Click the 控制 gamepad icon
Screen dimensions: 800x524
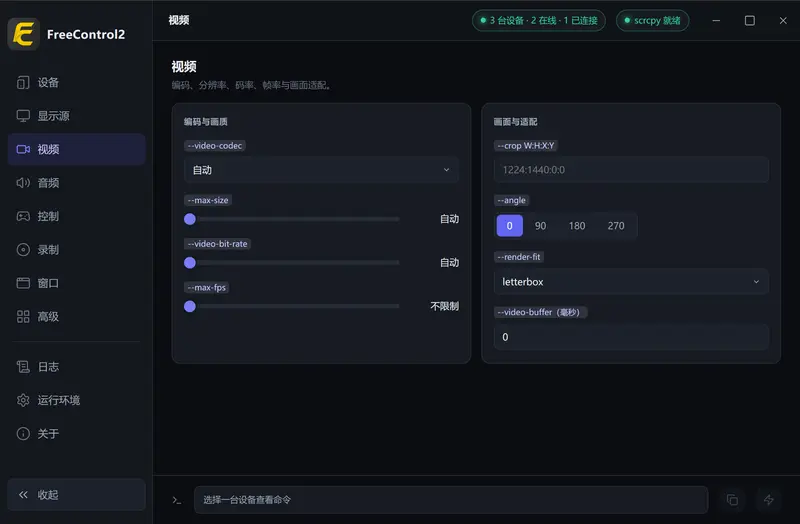[x=23, y=216]
